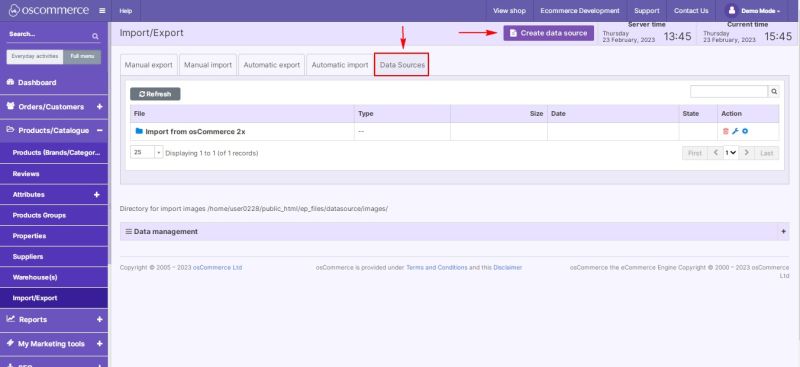Select the Data Sources tab

(402, 65)
